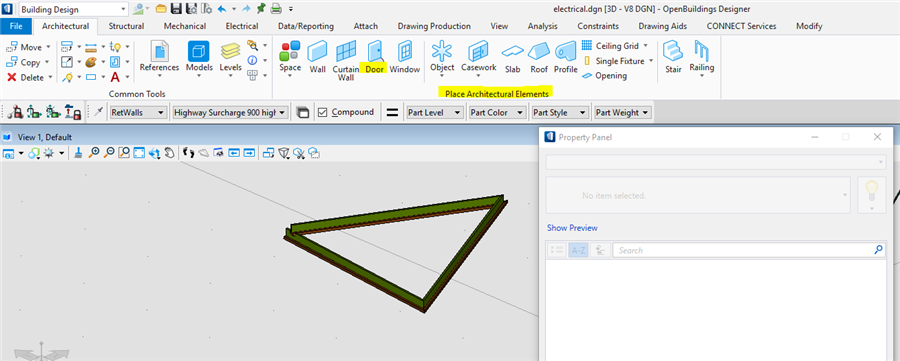The image size is (900, 361).
Task: Open the Building Design workflow dropdown
Action: pos(73,9)
